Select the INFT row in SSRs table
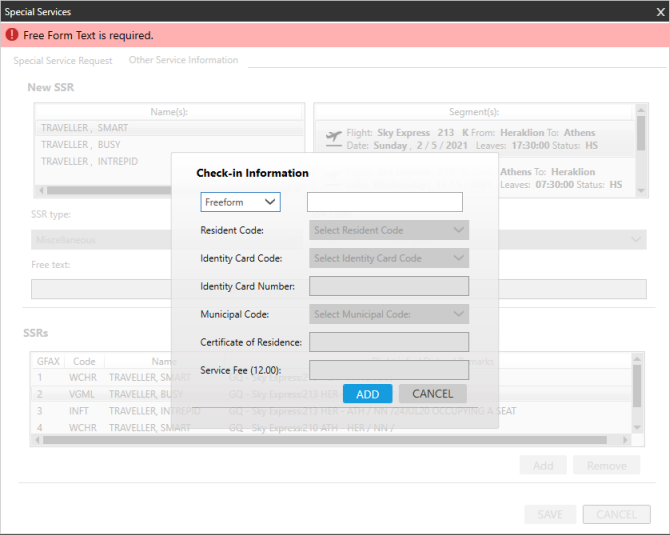 click(x=84, y=411)
